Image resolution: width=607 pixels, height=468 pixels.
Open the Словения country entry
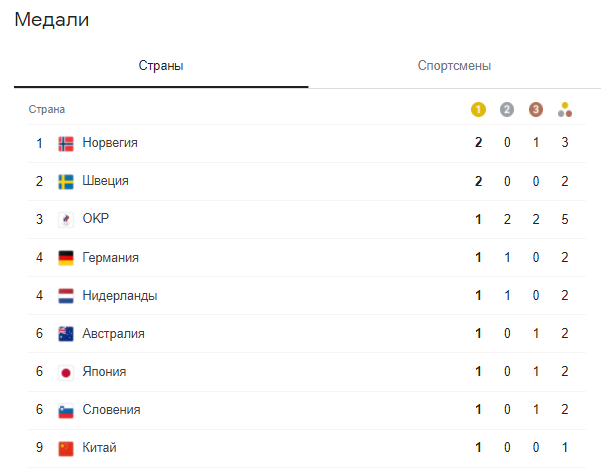pyautogui.click(x=111, y=409)
